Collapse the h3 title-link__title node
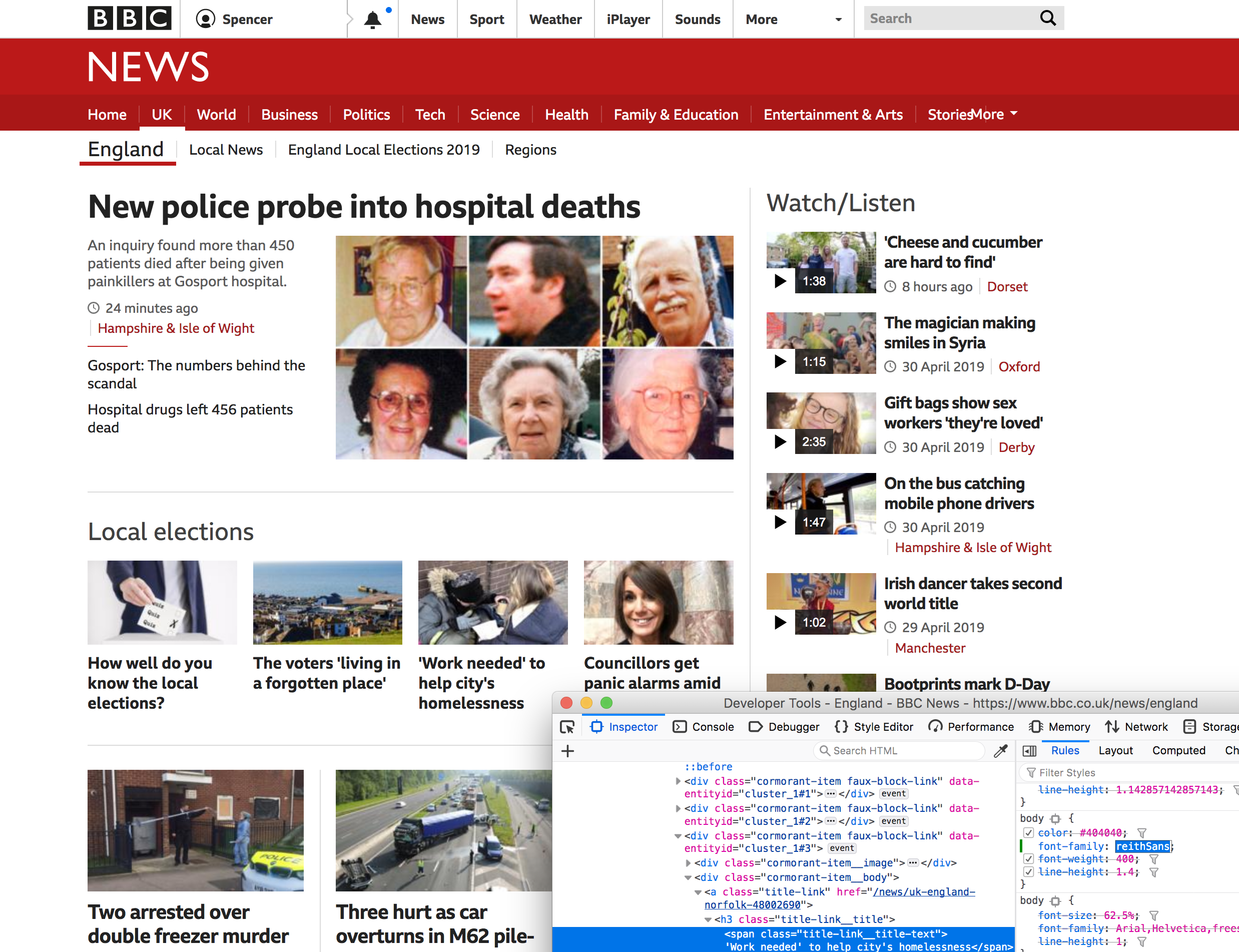This screenshot has height=952, width=1239. (708, 919)
